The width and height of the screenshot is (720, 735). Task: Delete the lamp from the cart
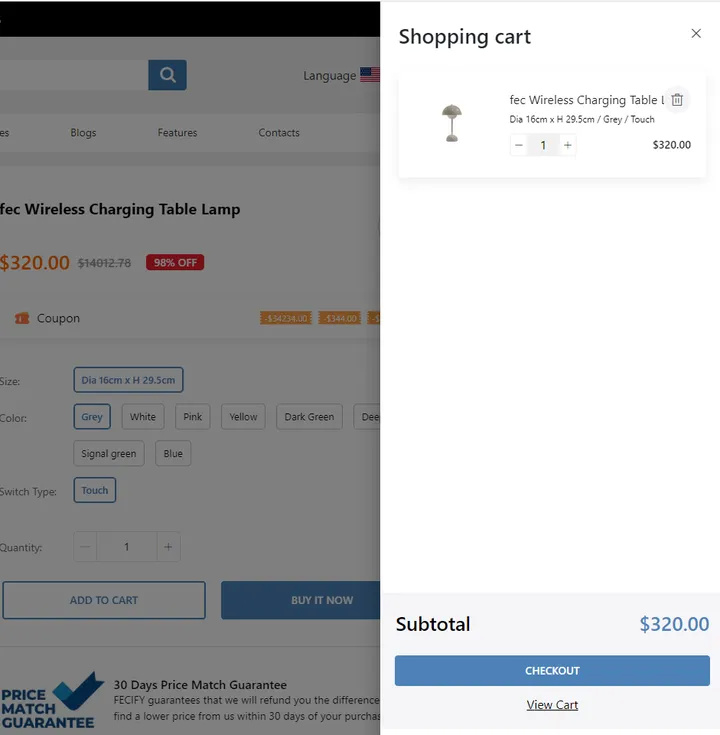(x=677, y=100)
